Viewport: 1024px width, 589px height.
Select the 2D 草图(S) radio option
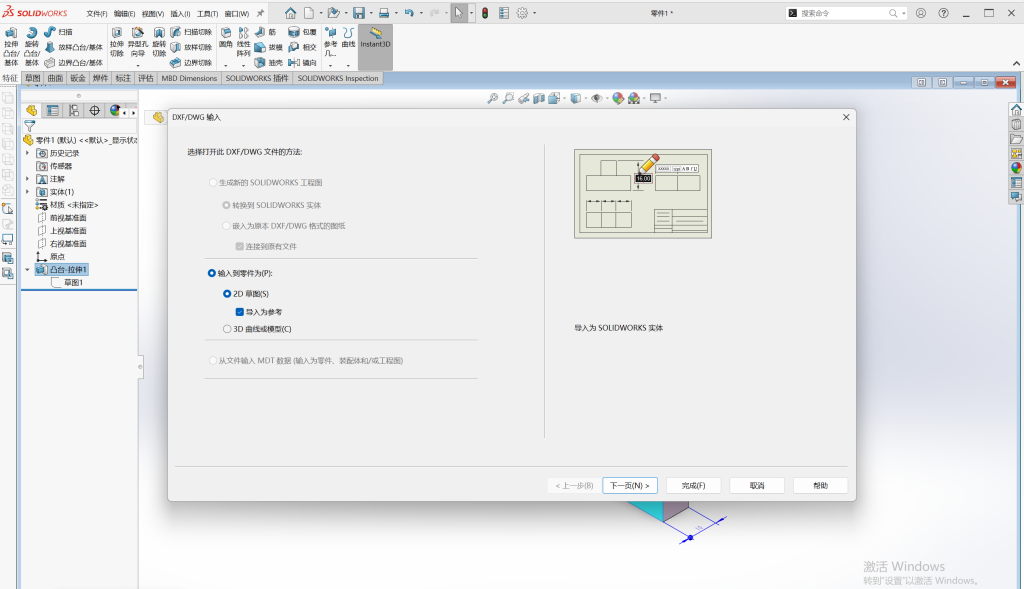pos(227,294)
